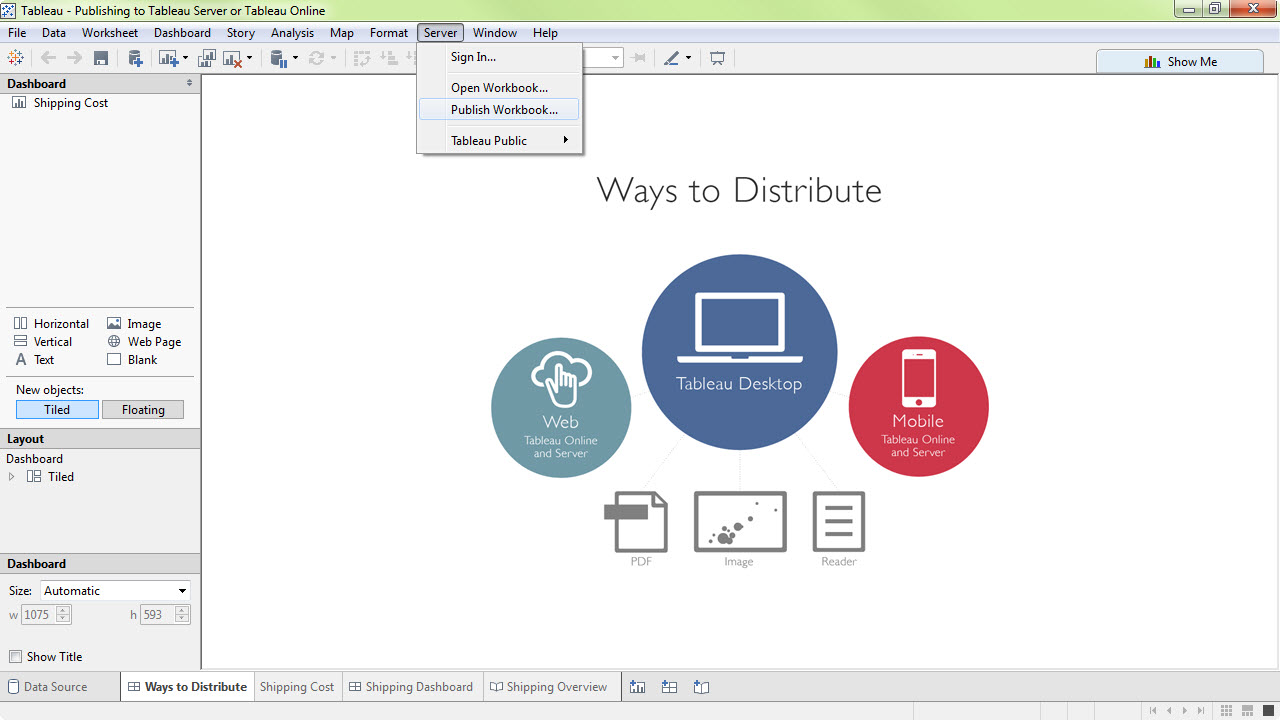Click the dashboard width input field
Viewport: 1280px width, 720px height.
(38, 615)
